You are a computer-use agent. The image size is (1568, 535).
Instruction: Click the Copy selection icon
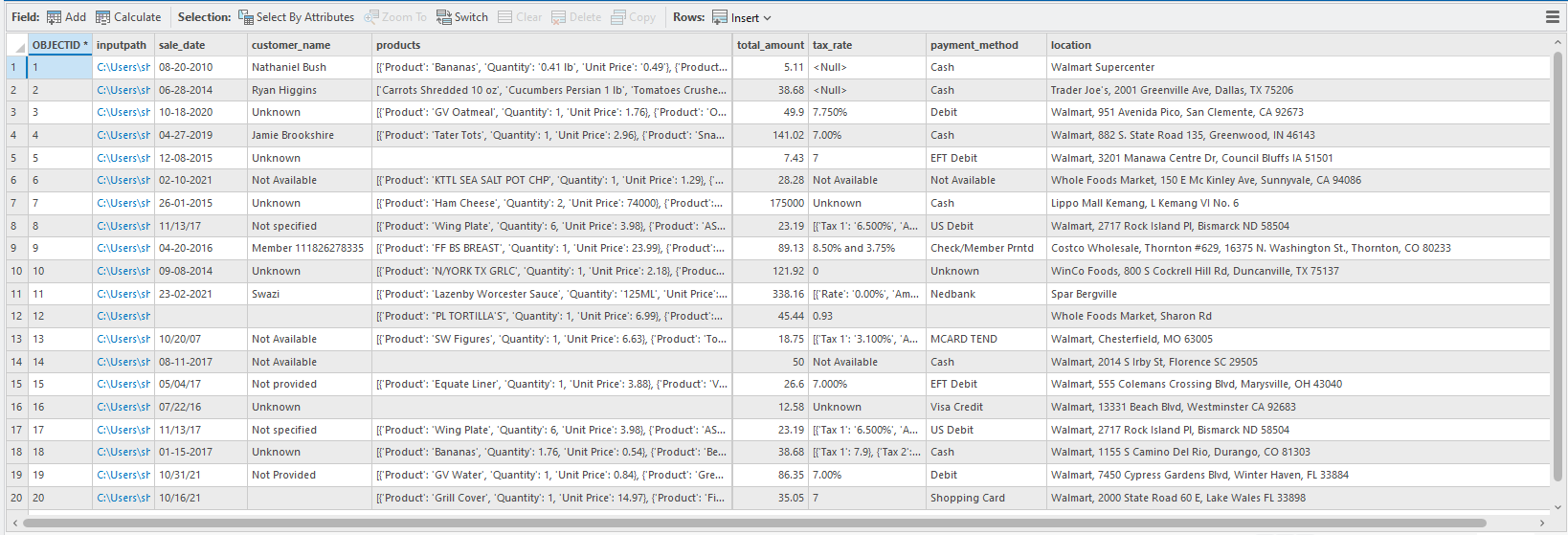(618, 17)
